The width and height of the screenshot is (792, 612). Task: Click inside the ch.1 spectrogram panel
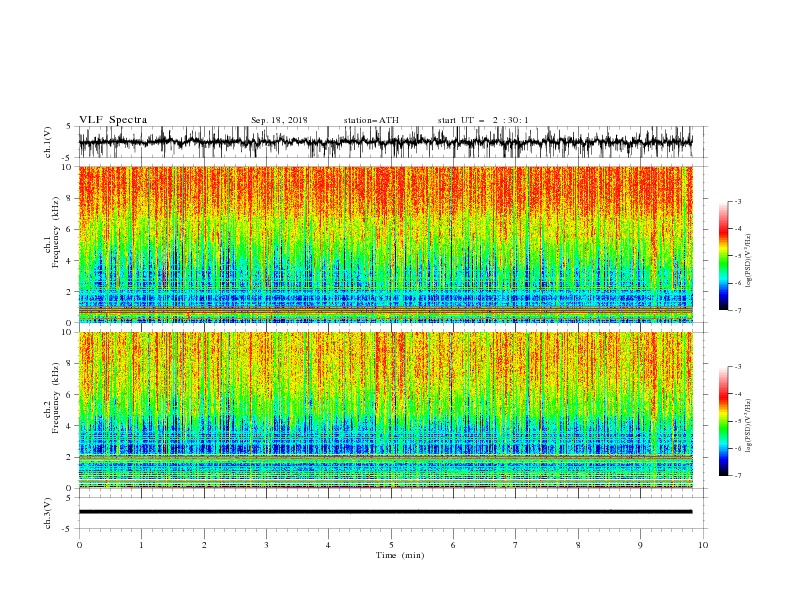[385, 244]
